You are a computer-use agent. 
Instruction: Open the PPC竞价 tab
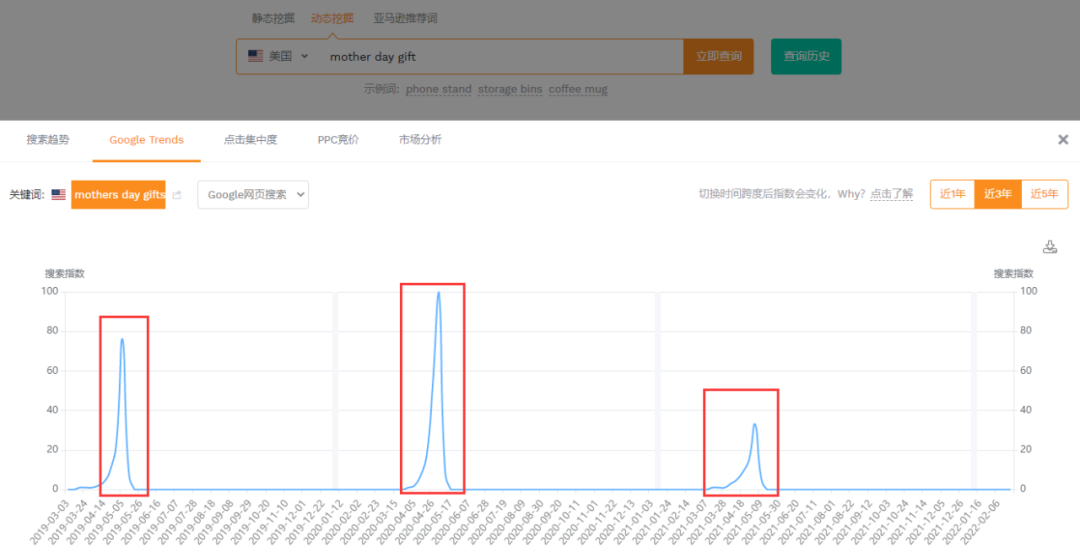click(x=337, y=140)
